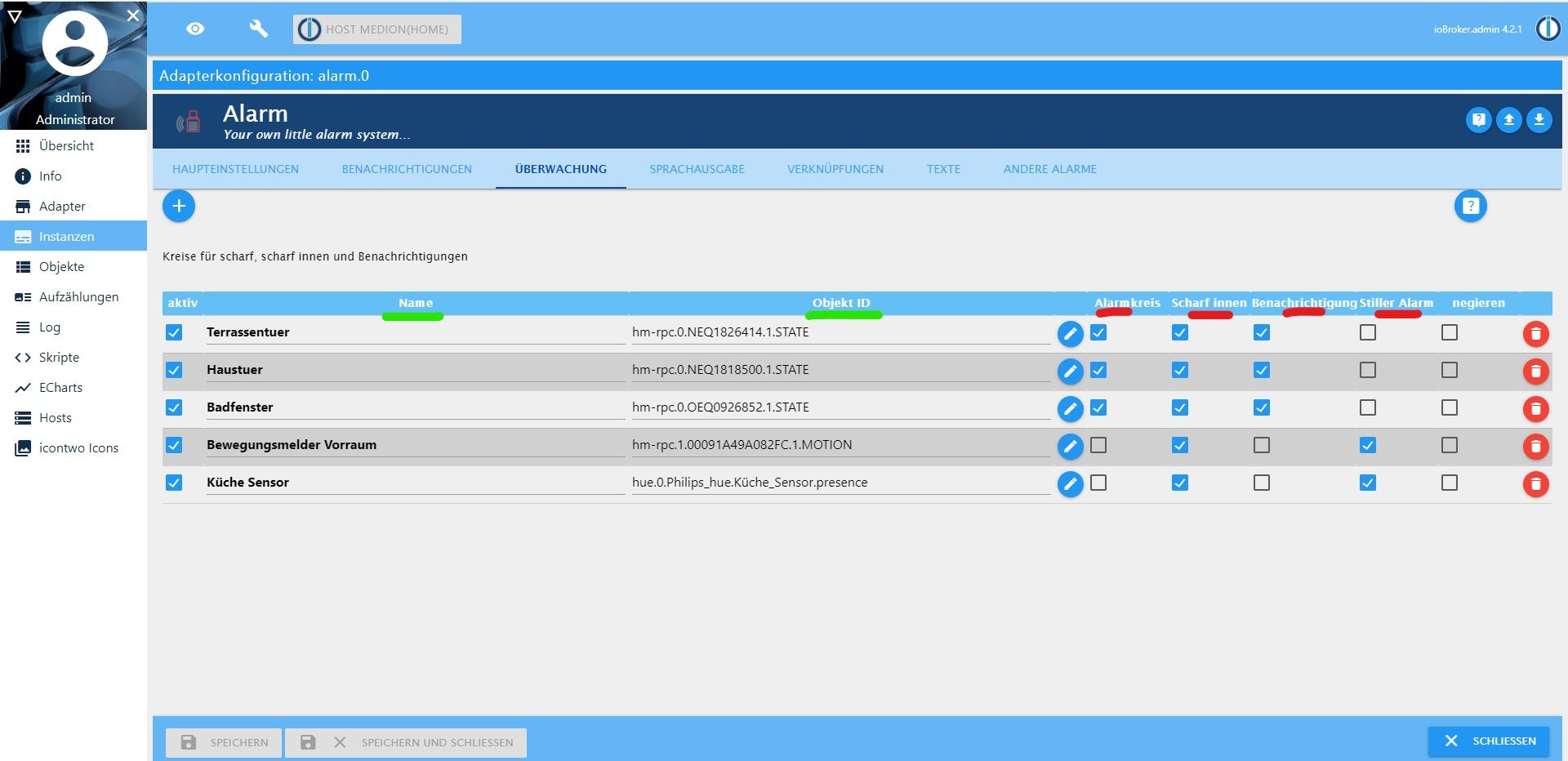Toggle aktiv checkbox for Badfenster
This screenshot has height=761, width=1568.
[x=174, y=407]
